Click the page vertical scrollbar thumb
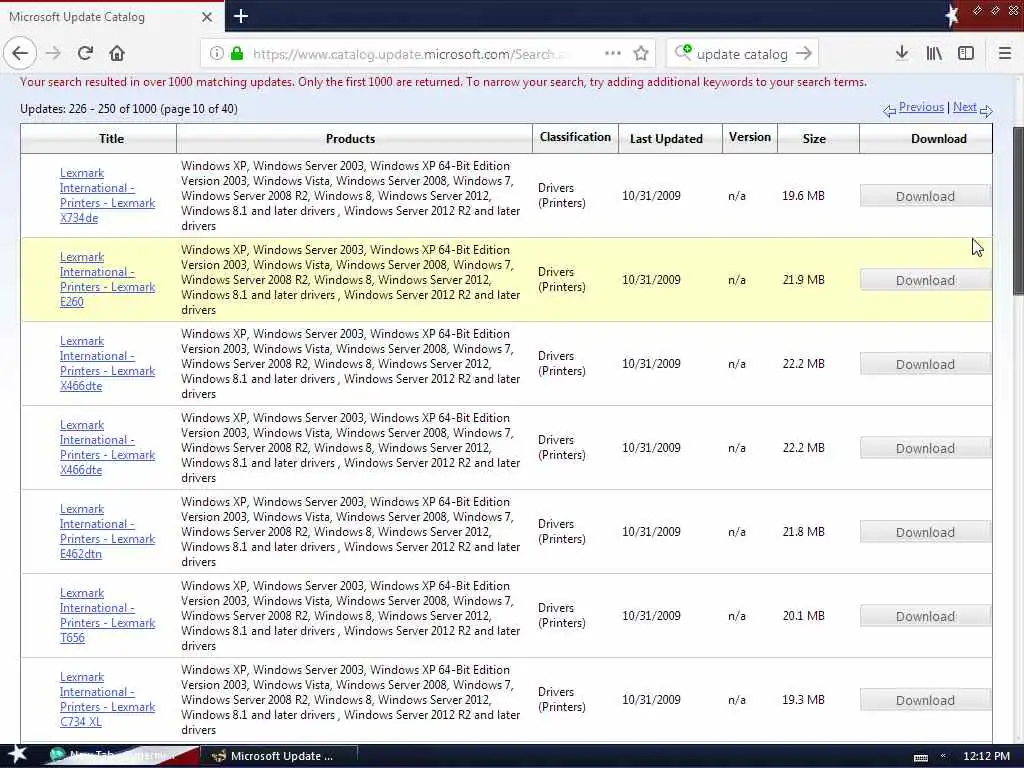The width and height of the screenshot is (1024, 768). (1018, 210)
